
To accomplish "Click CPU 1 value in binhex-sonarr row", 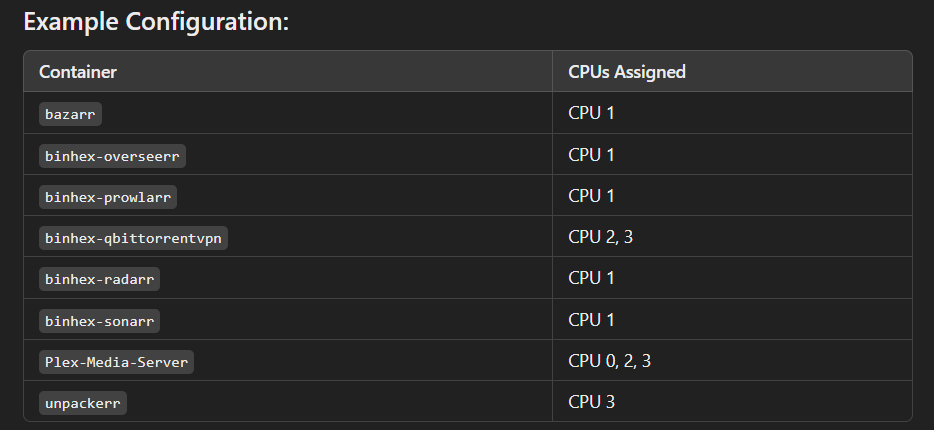I will [591, 320].
